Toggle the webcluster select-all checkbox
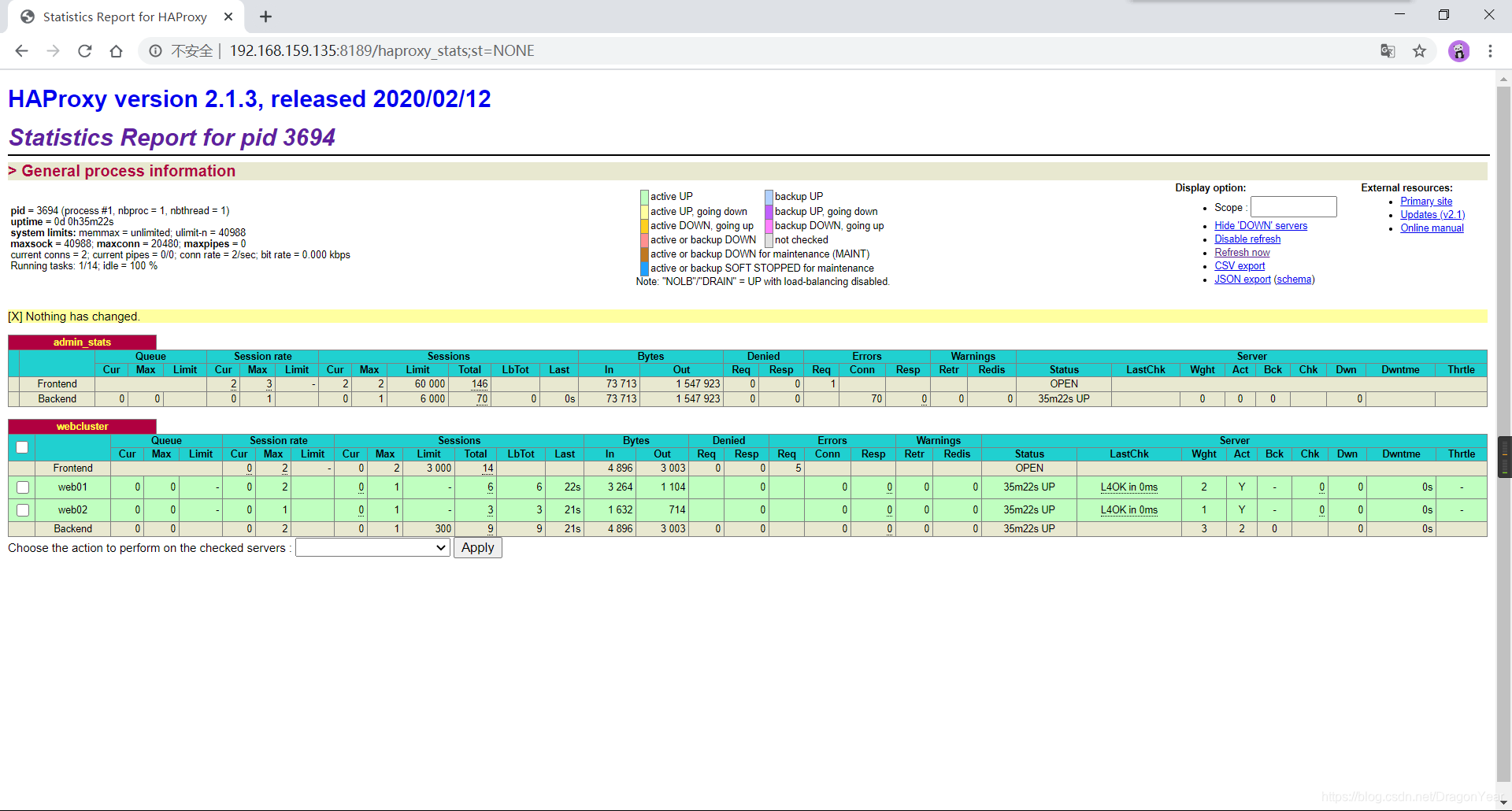Image resolution: width=1512 pixels, height=811 pixels. [x=22, y=447]
